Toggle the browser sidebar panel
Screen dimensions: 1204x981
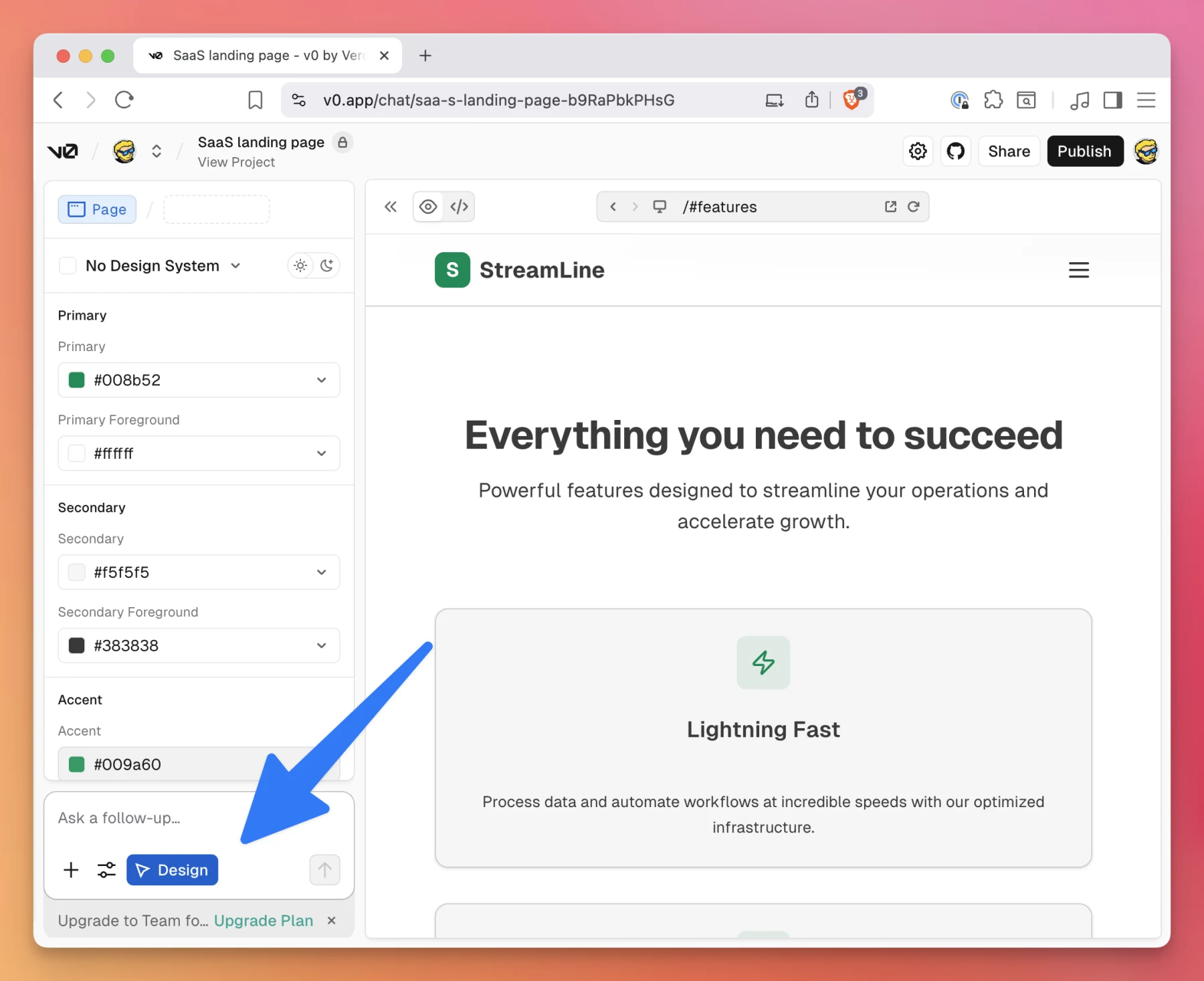pos(1113,100)
